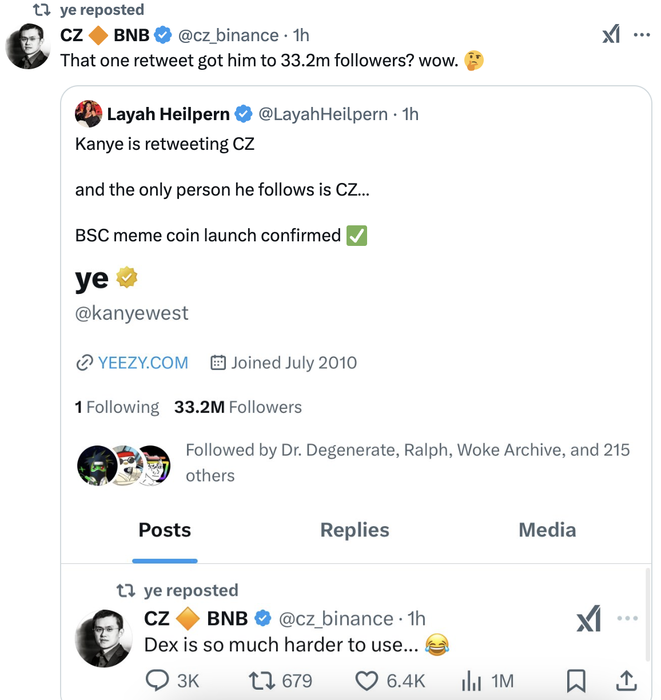Click the share upload icon

pos(626,681)
